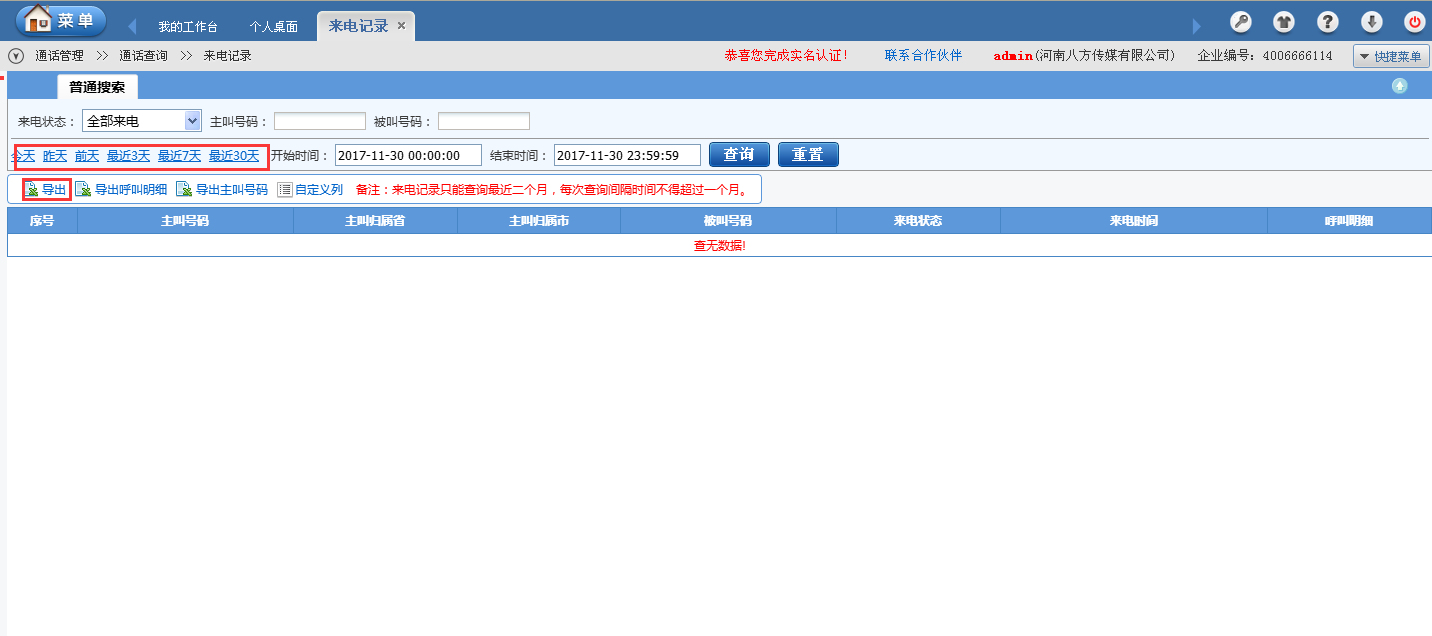The image size is (1432, 636).
Task: Switch to the 个人桌面 tab
Action: coord(273,27)
